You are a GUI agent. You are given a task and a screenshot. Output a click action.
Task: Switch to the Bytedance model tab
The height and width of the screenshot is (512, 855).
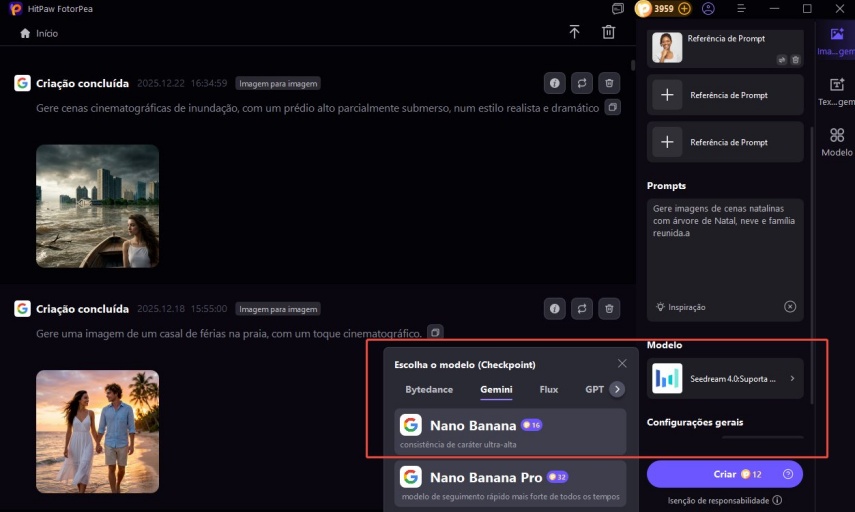[429, 389]
